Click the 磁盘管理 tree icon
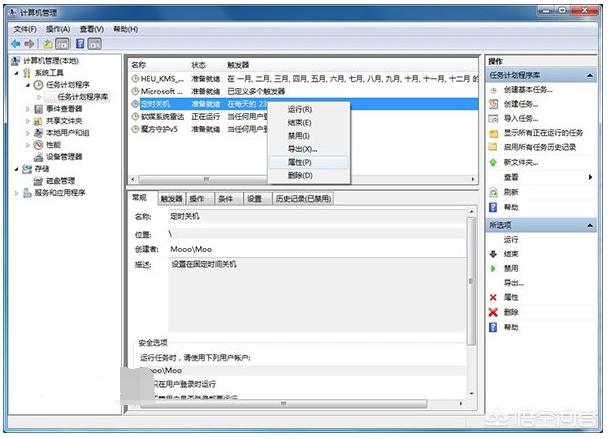The height and width of the screenshot is (439, 608). point(38,181)
